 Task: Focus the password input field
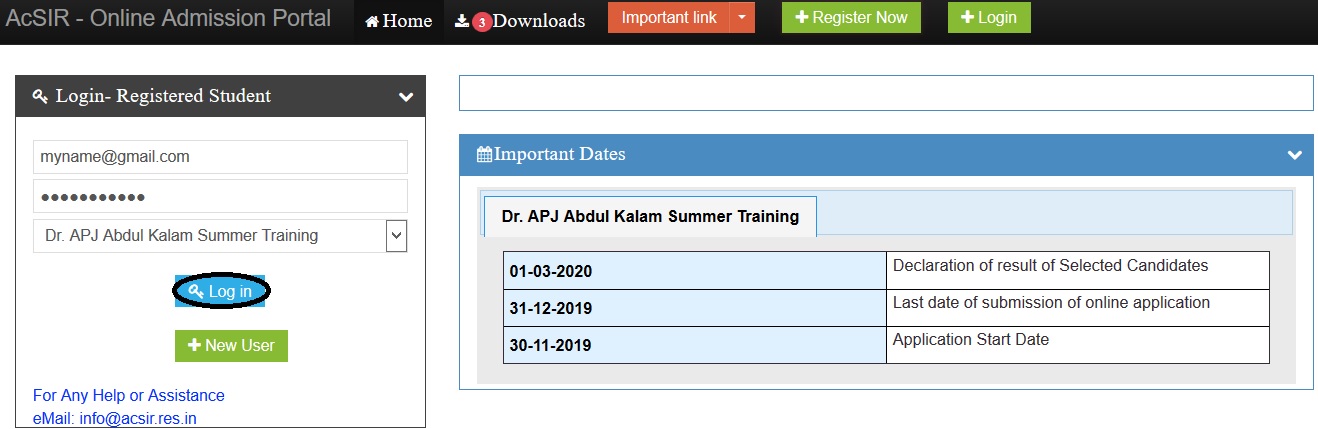[x=220, y=196]
